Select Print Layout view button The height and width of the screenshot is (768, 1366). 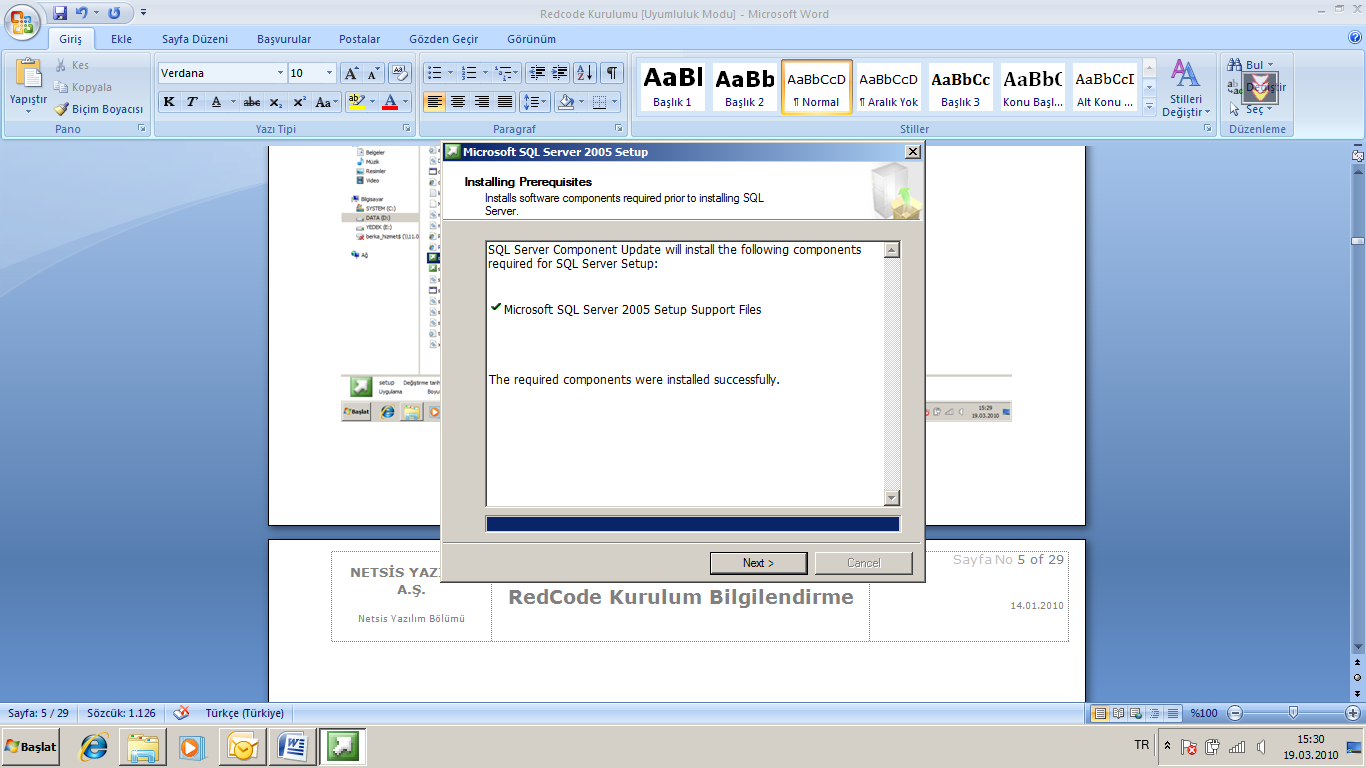pyautogui.click(x=1100, y=713)
